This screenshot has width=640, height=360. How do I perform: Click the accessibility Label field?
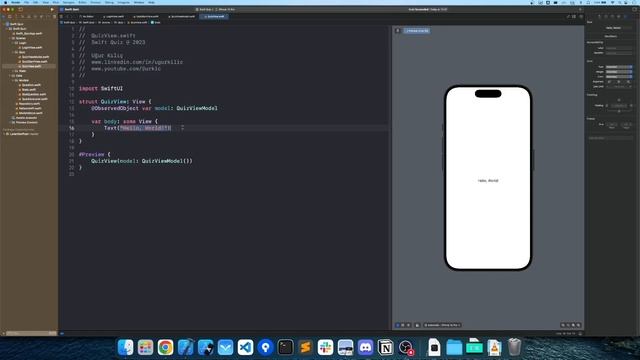tap(619, 48)
